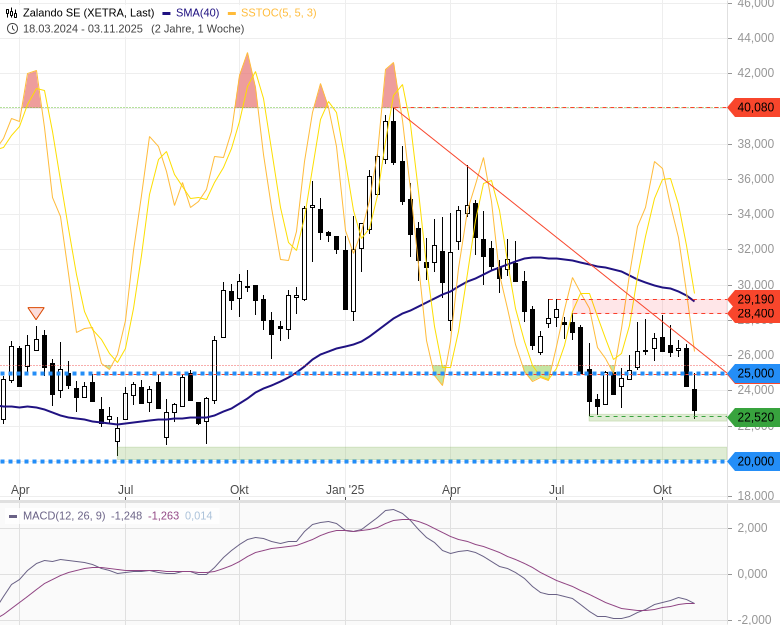Click the candlestick chart icon beside Zalando SE
780x625 pixels.
tap(12, 12)
